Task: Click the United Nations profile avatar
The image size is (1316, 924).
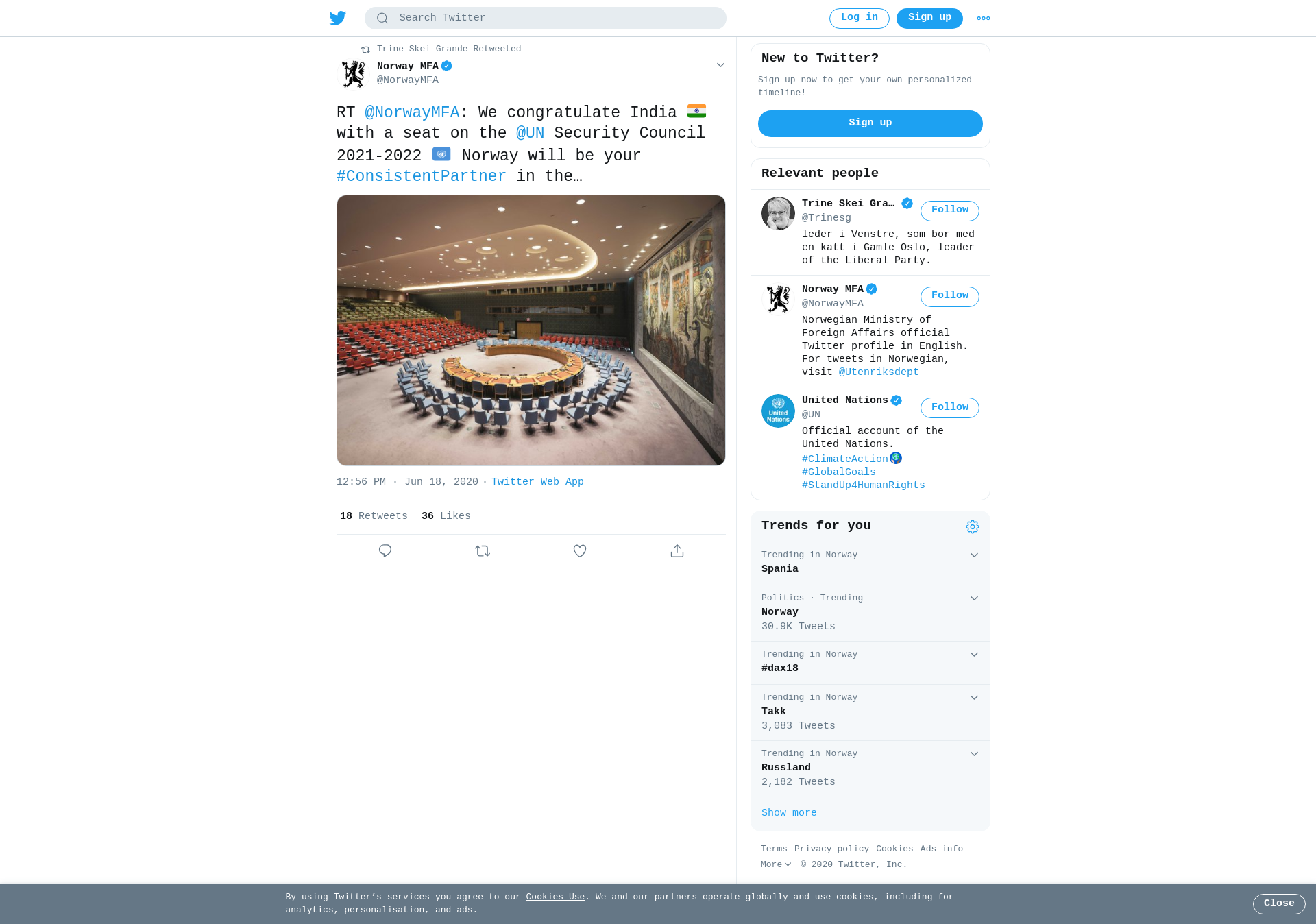Action: click(x=778, y=411)
